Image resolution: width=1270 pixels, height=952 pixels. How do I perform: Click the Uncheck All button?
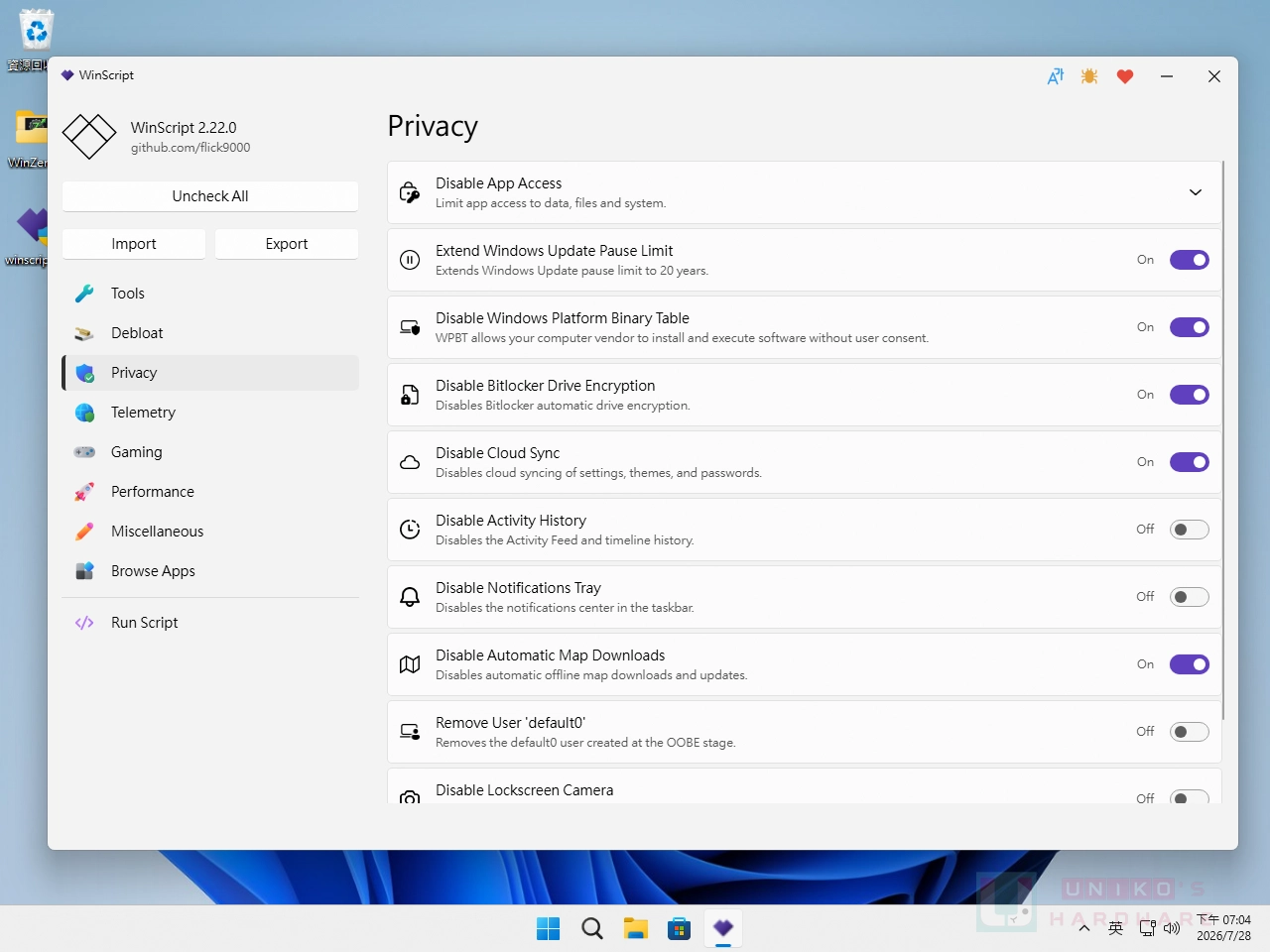click(210, 196)
